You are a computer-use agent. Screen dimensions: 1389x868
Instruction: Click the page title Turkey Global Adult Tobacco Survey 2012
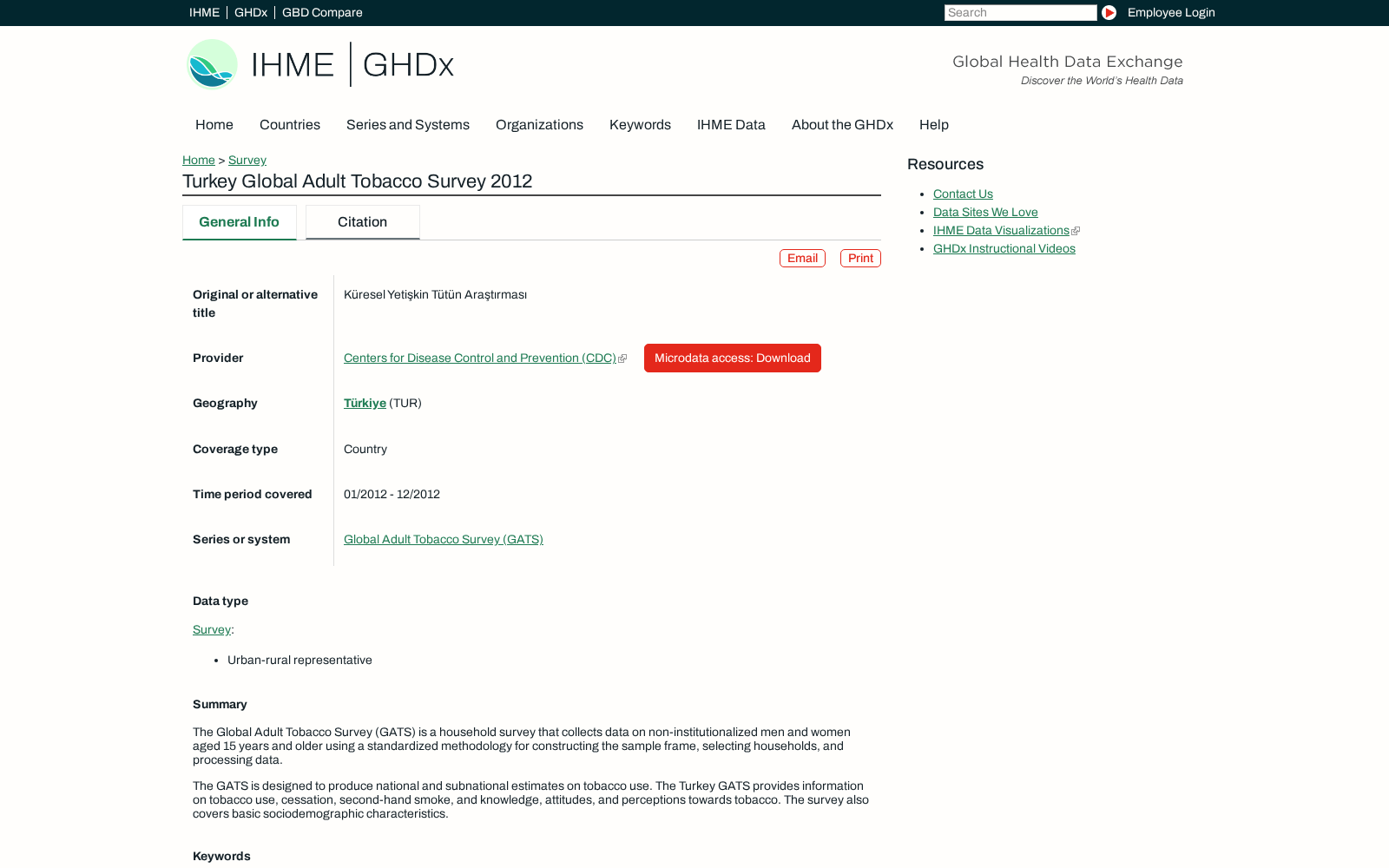357,181
